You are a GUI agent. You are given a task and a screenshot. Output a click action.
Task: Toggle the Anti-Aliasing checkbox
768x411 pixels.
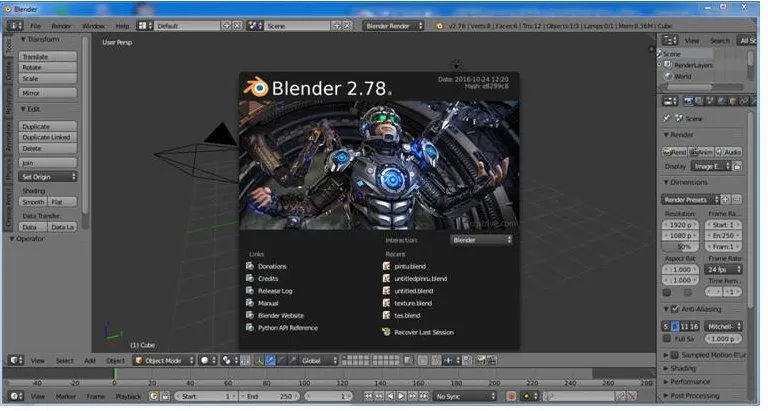[x=674, y=309]
